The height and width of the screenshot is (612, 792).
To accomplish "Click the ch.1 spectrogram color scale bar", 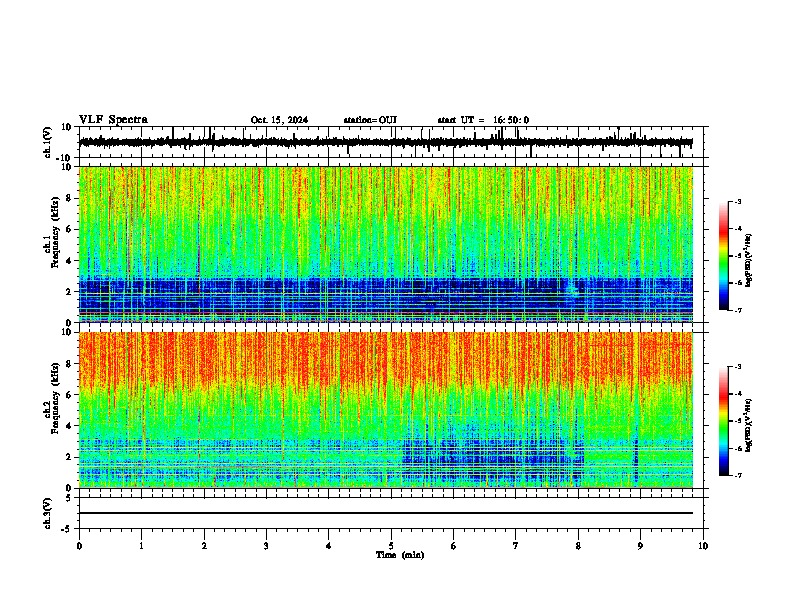I will click(723, 256).
